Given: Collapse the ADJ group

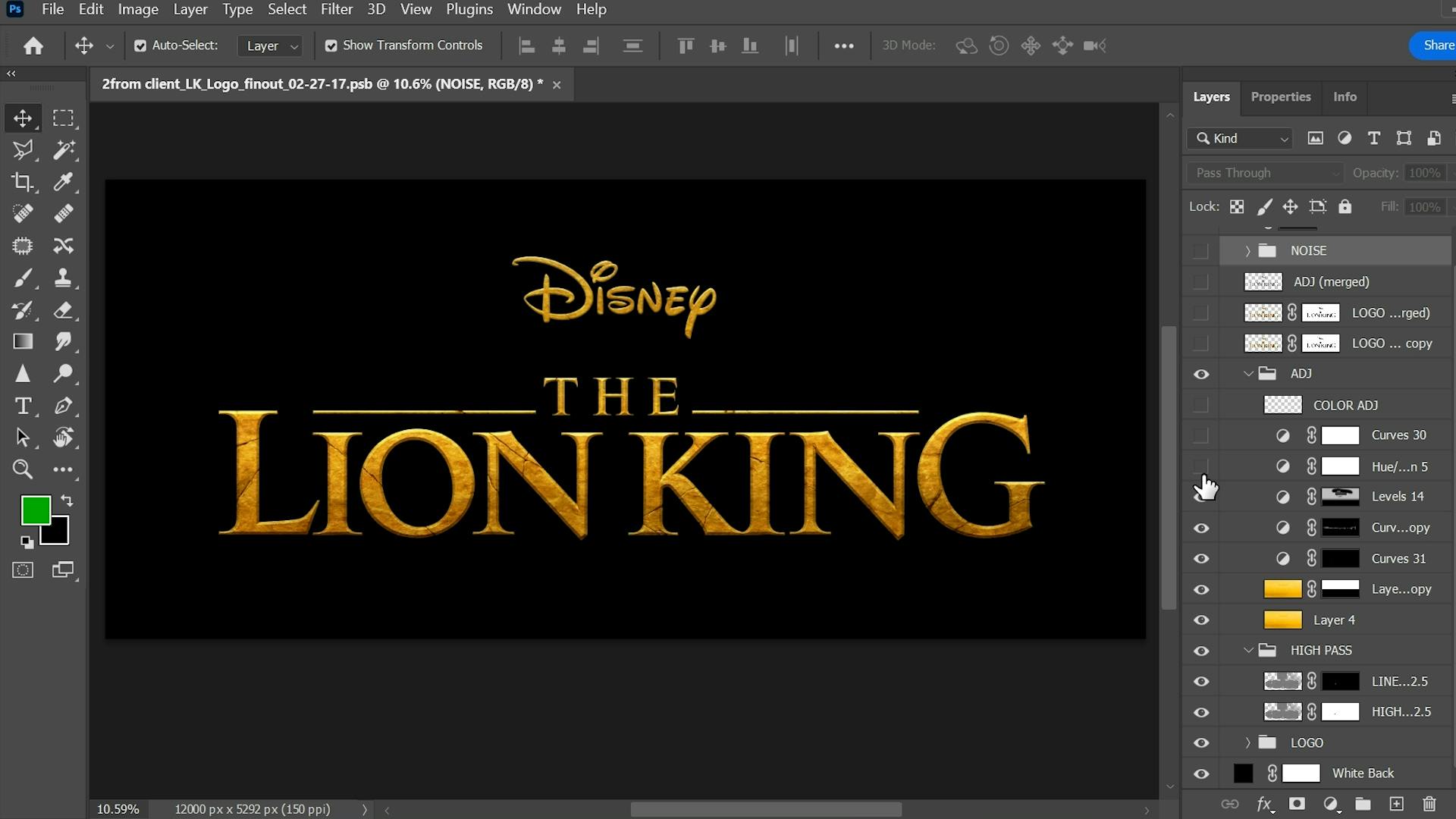Looking at the screenshot, I should (x=1247, y=374).
